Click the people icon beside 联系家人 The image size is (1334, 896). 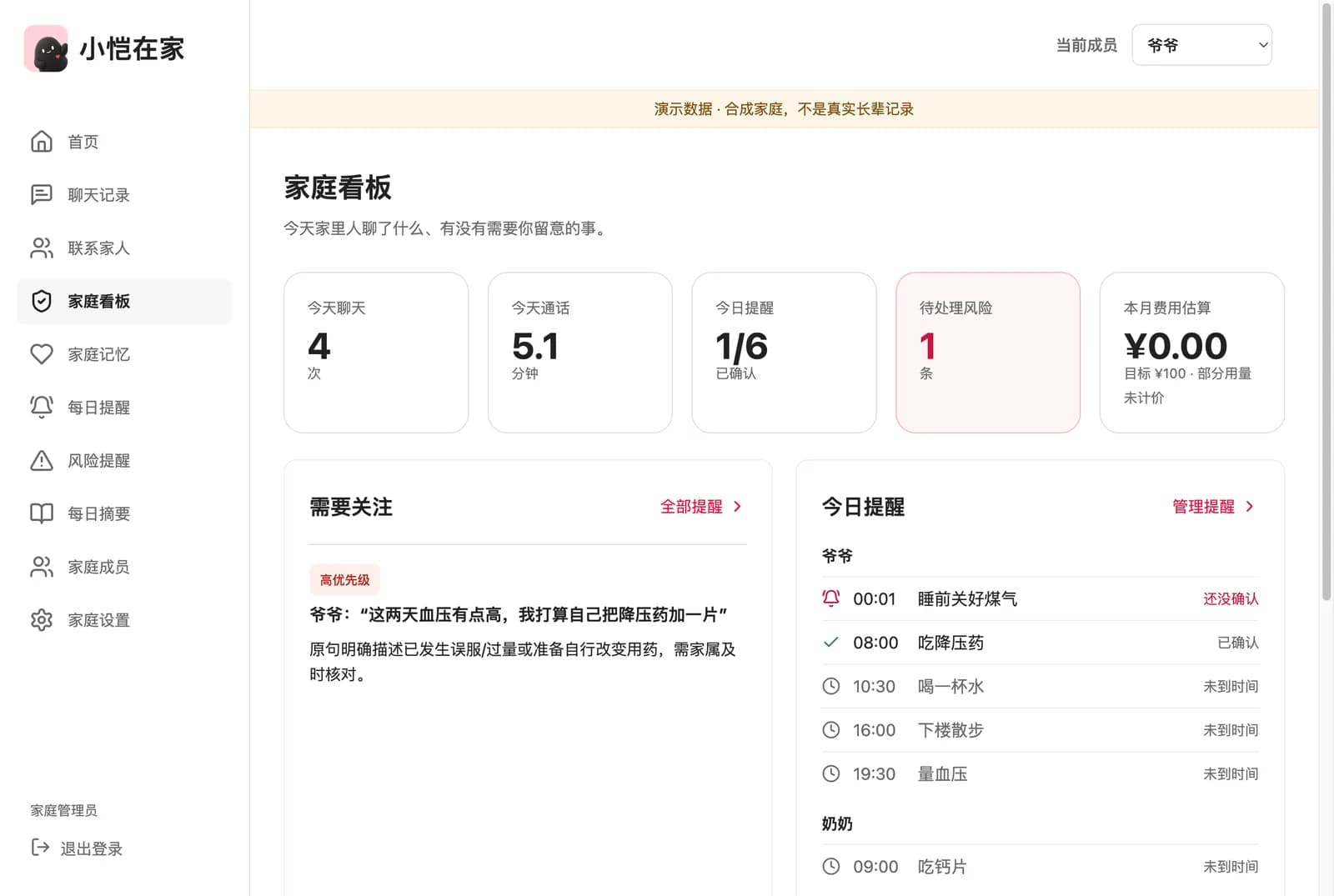pyautogui.click(x=42, y=248)
